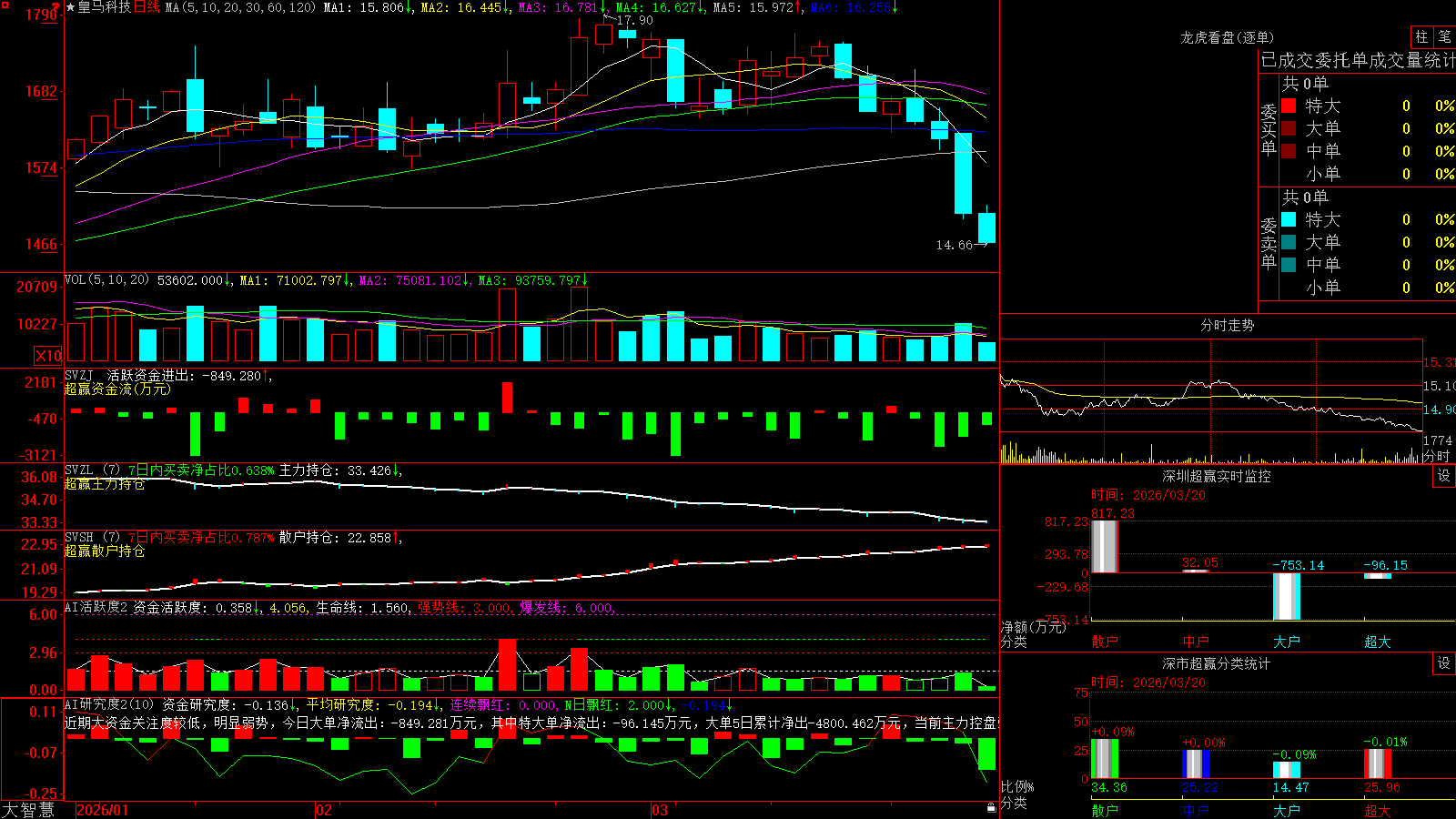
Task: Click the lock icon on the date axis
Action: 992,808
